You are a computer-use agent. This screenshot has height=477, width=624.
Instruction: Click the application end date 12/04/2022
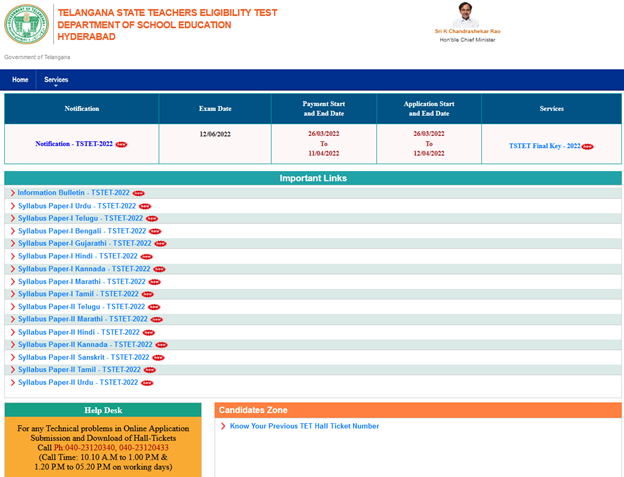429,153
